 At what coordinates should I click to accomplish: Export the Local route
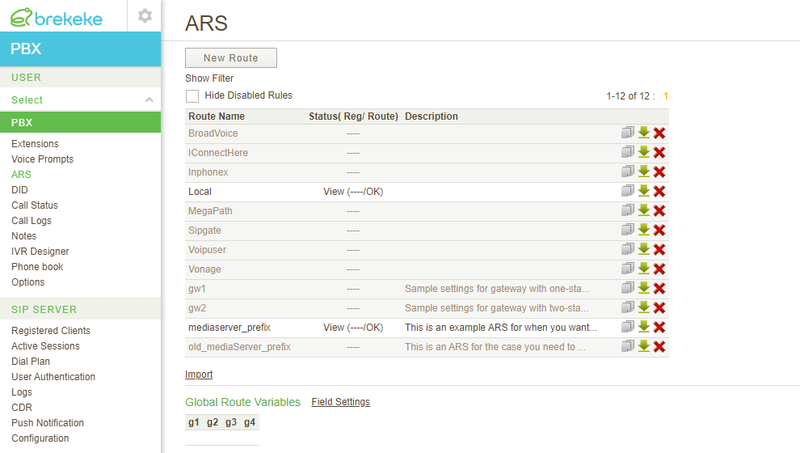(x=644, y=191)
